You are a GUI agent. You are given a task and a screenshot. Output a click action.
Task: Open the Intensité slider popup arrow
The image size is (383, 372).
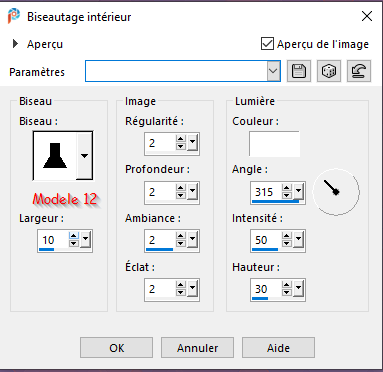pos(298,239)
